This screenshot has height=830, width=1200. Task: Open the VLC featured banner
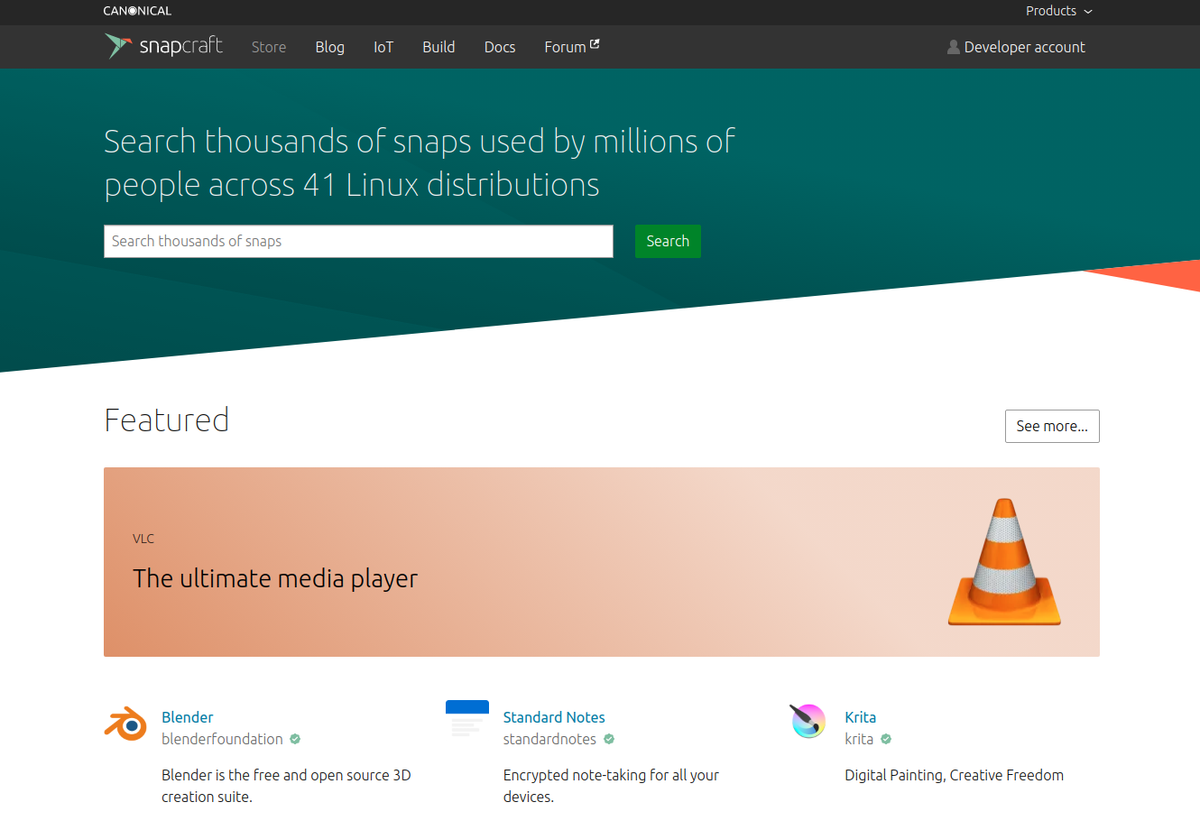tap(602, 562)
